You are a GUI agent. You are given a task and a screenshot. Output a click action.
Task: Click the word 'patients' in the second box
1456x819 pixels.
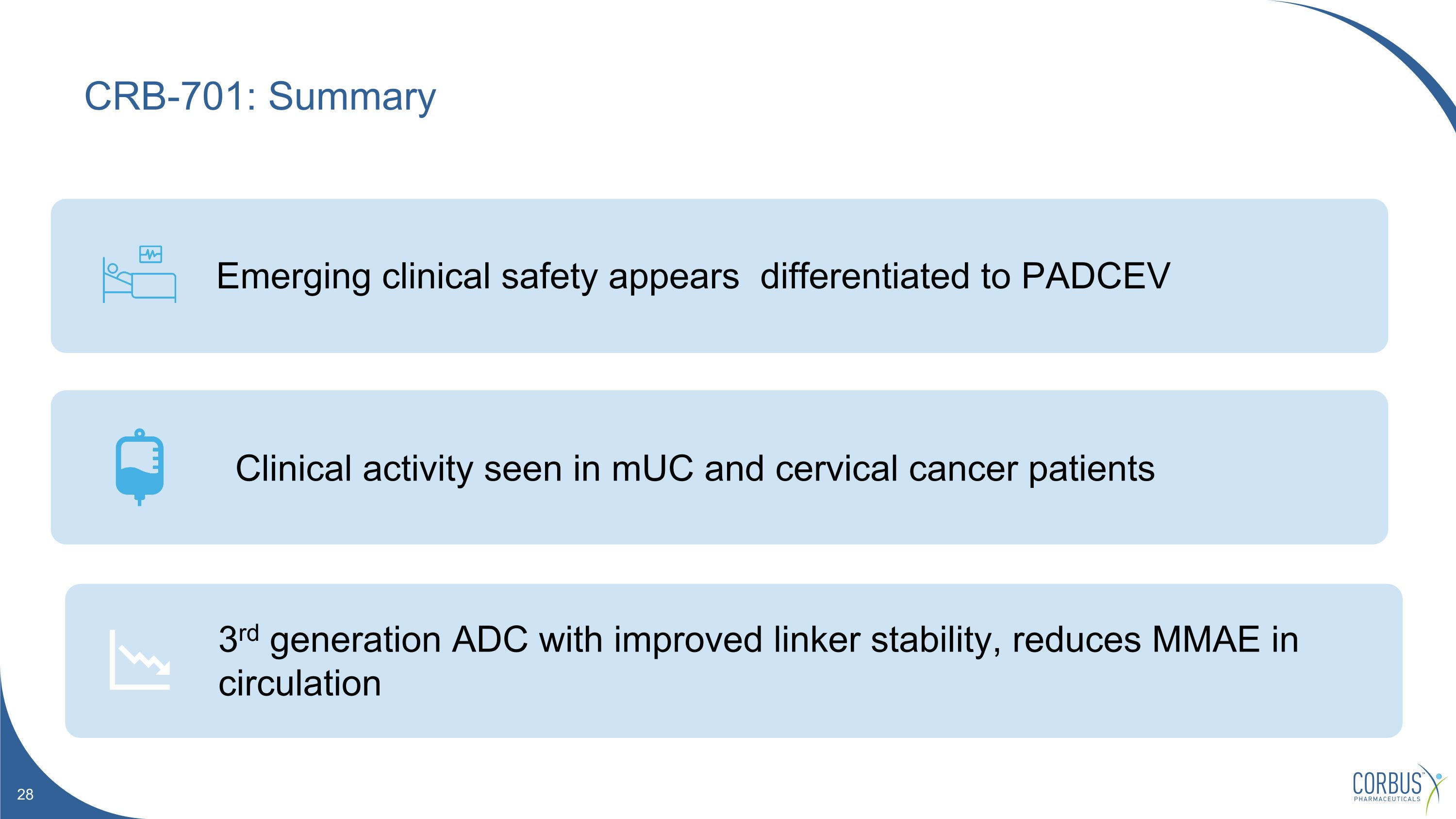1091,468
